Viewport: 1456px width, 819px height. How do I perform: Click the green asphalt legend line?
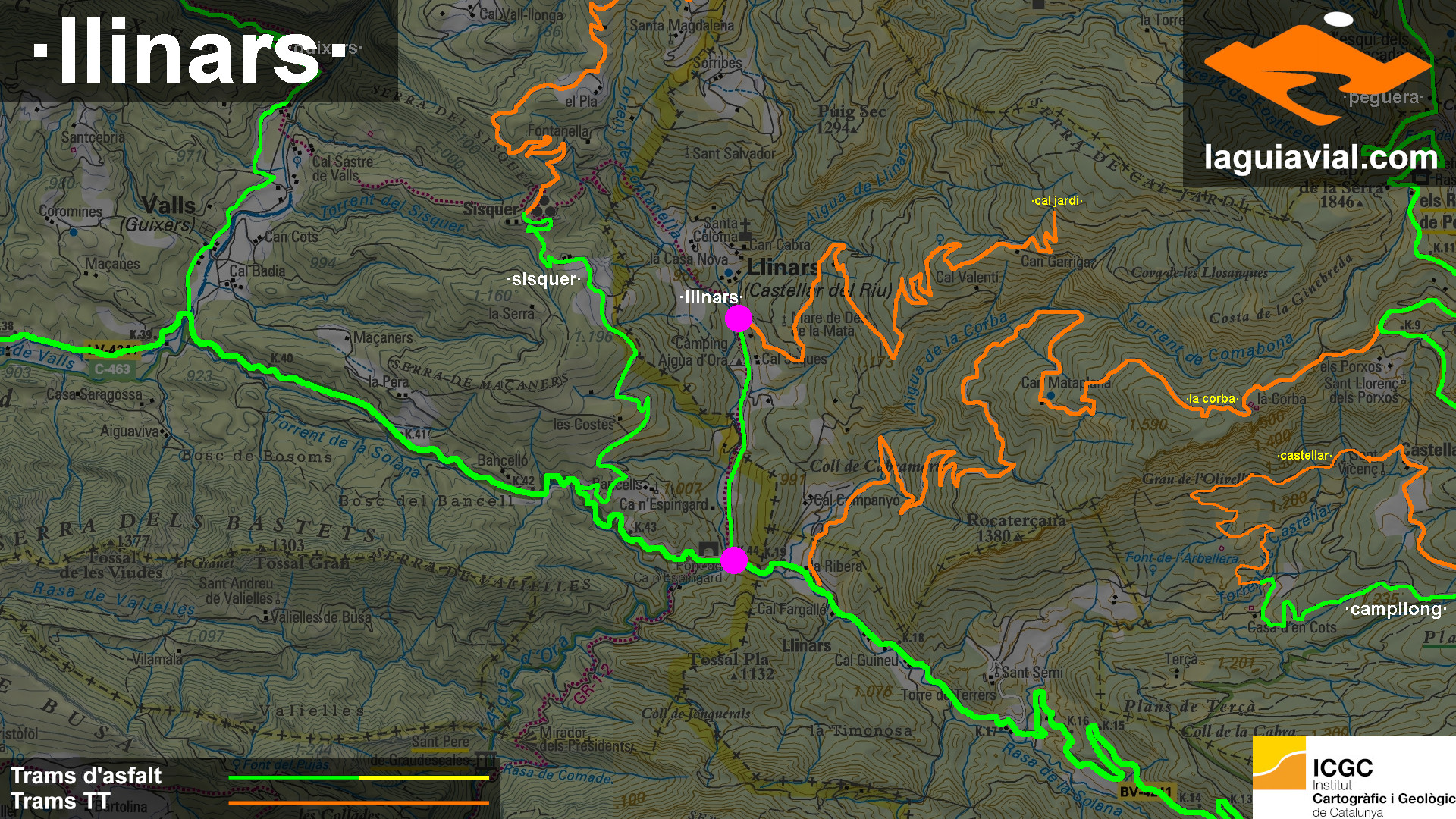pyautogui.click(x=293, y=777)
